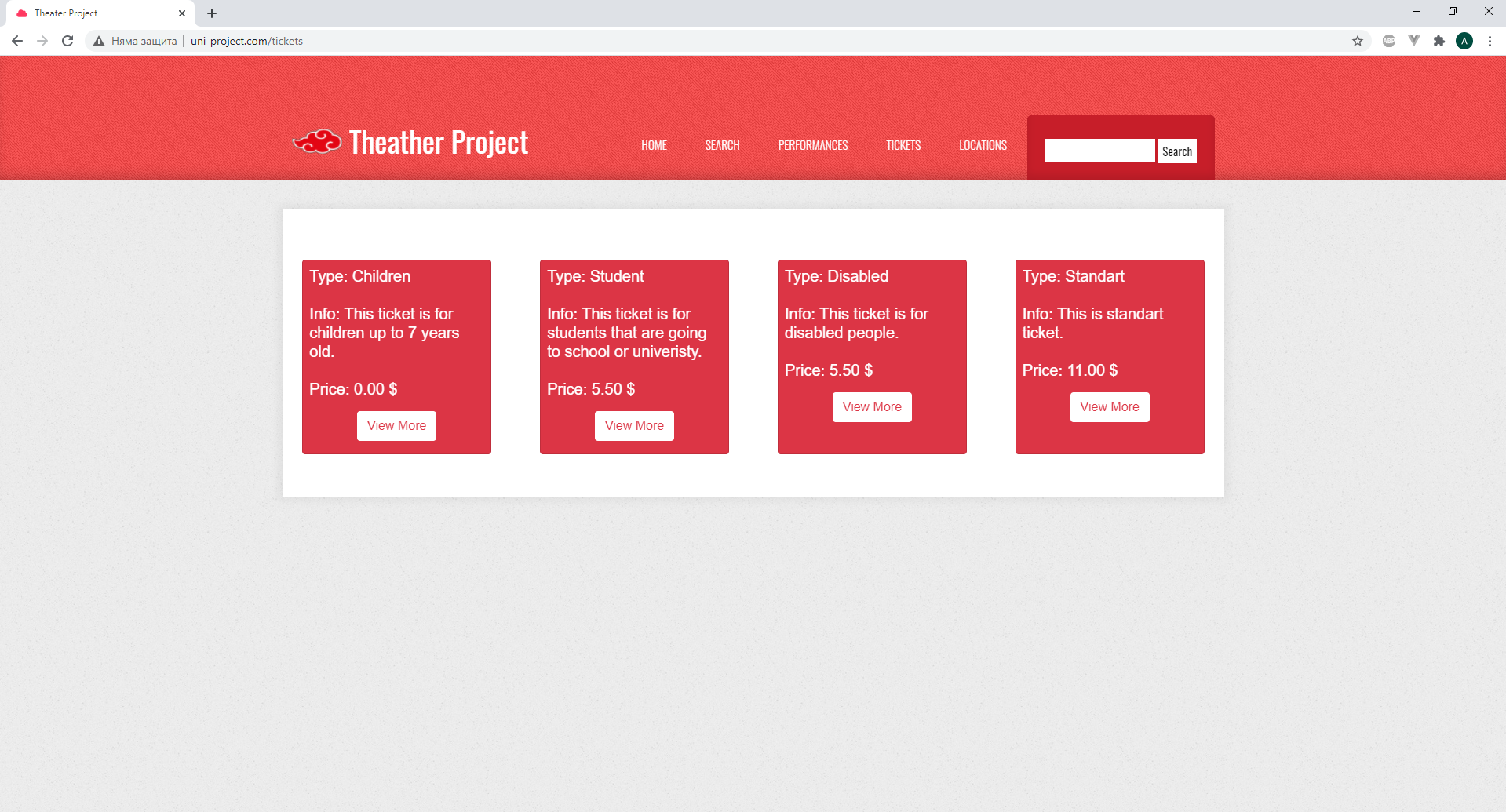Click Children card info about 7 years old
The height and width of the screenshot is (812, 1506).
tap(385, 333)
